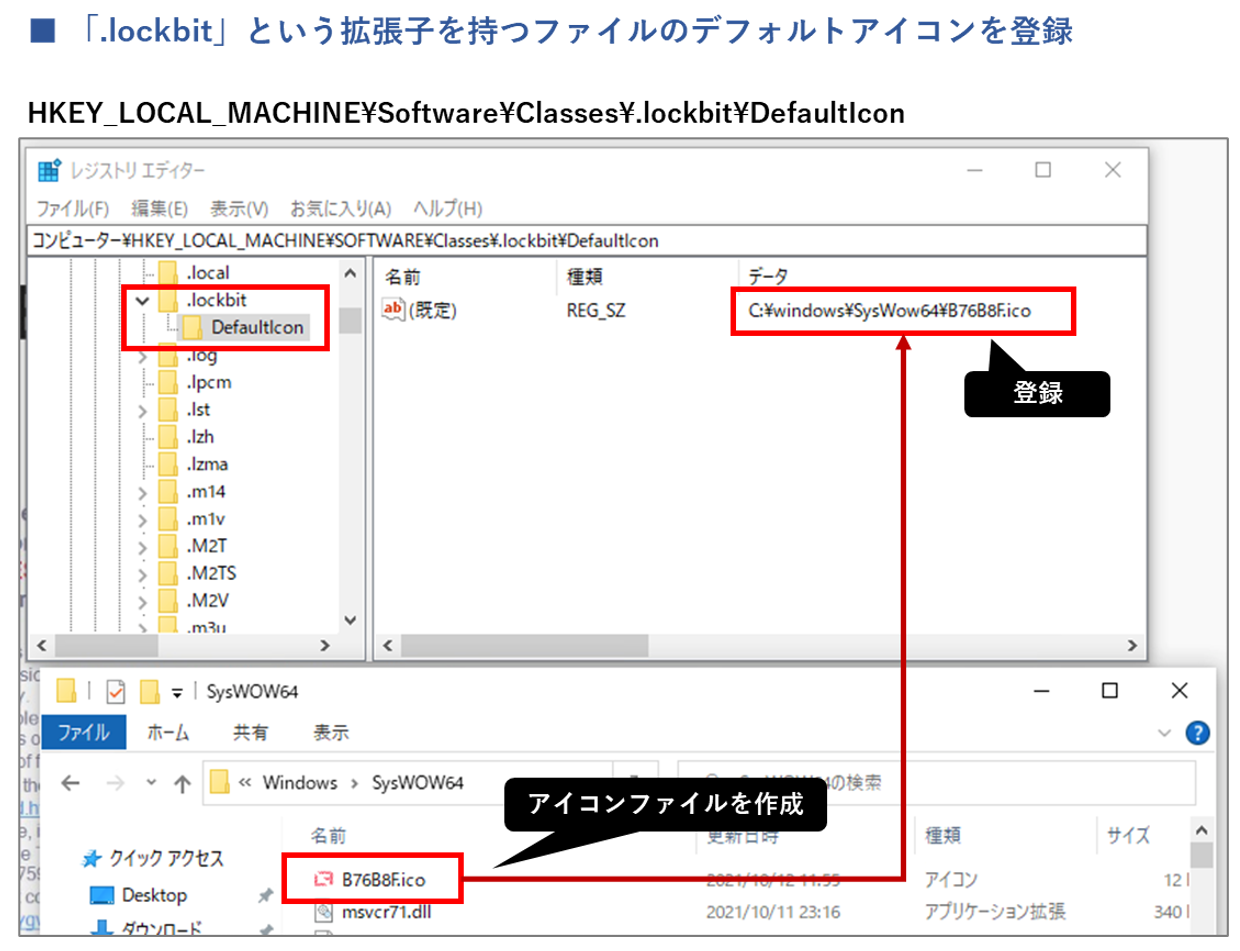Expand the .lst registry key
This screenshot has width=1240, height=951.
(x=143, y=410)
